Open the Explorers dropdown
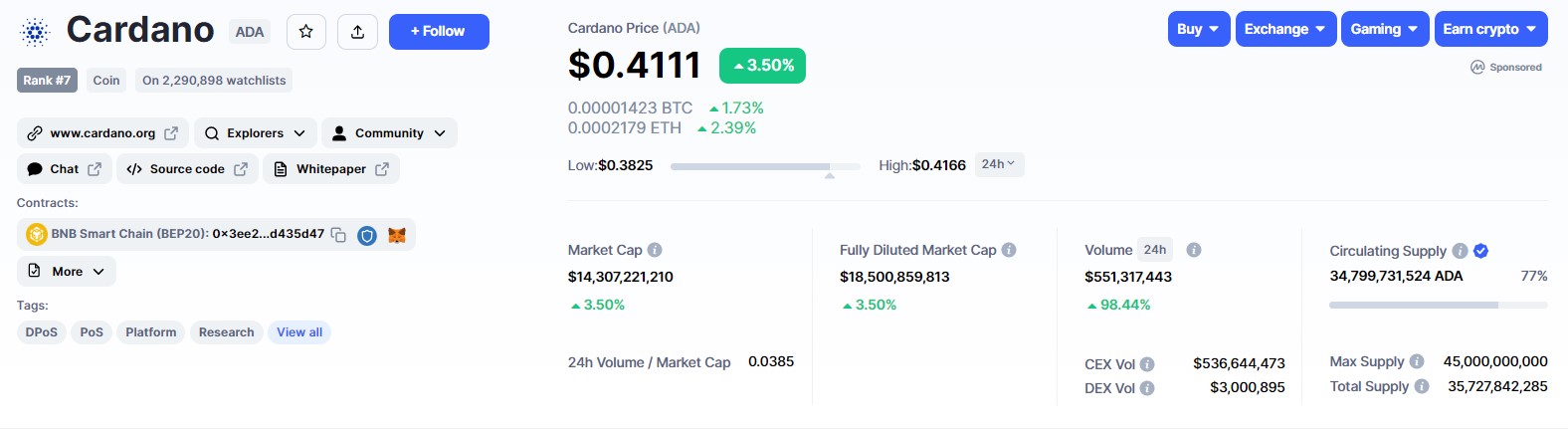This screenshot has width=1568, height=430. [256, 133]
